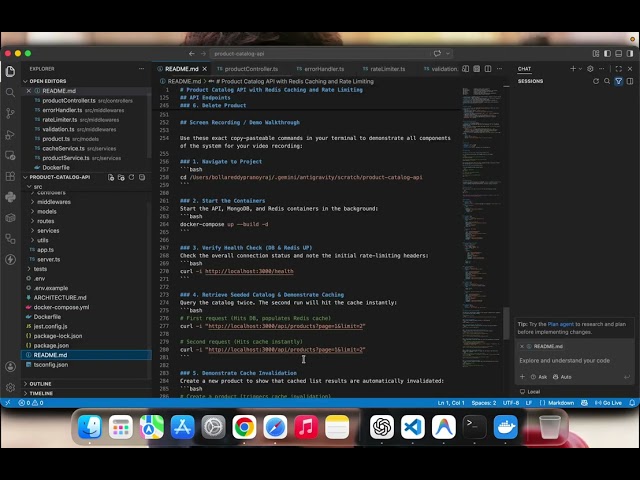Click the UTF-8 encoding status item
The height and width of the screenshot is (480, 640).
[x=511, y=403]
